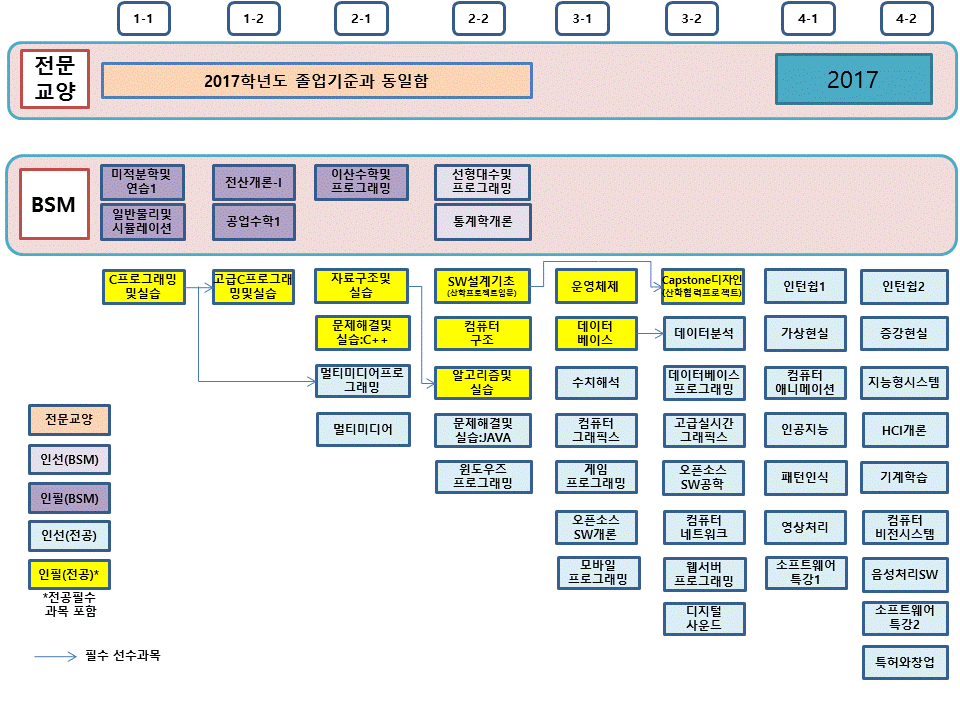The width and height of the screenshot is (960, 720).
Task: Select the 1-1 semester label
Action: pyautogui.click(x=143, y=19)
